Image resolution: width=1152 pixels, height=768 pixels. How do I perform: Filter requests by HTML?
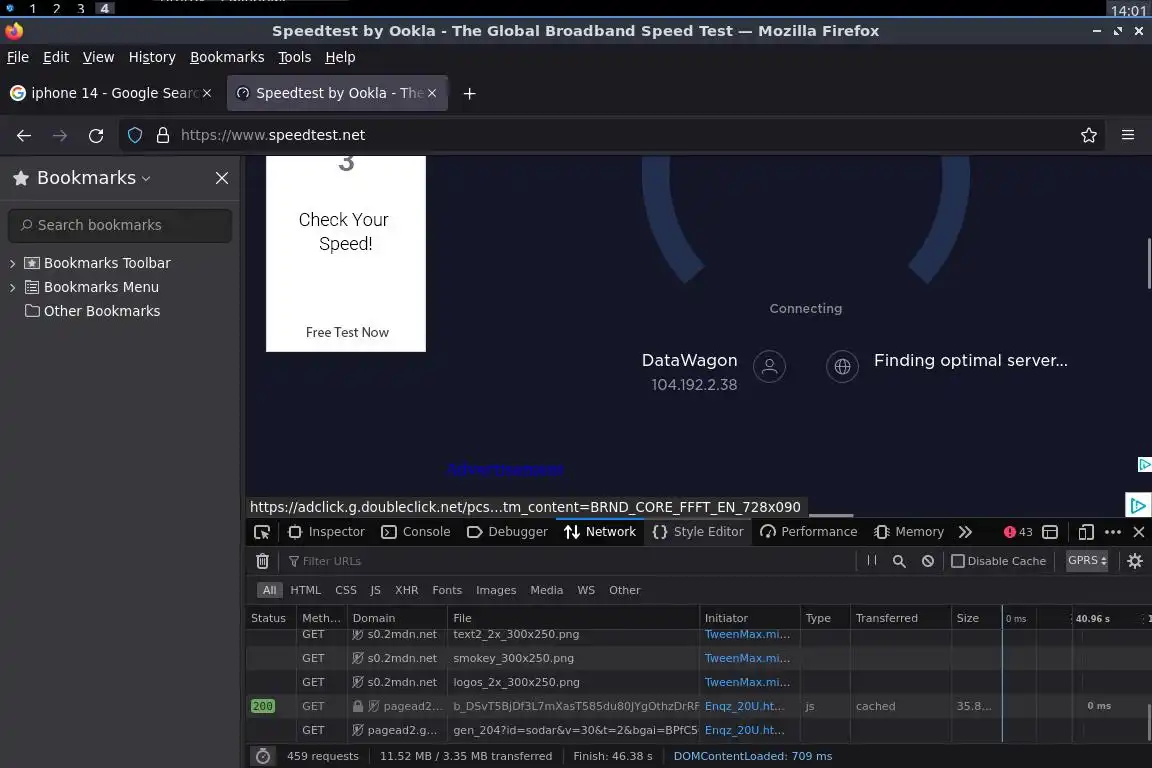(306, 590)
